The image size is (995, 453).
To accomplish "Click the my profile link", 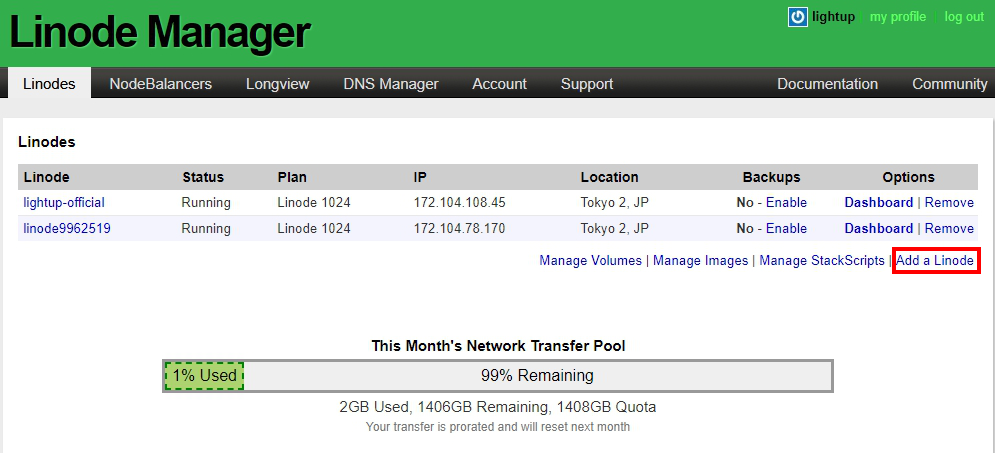I will [x=897, y=17].
